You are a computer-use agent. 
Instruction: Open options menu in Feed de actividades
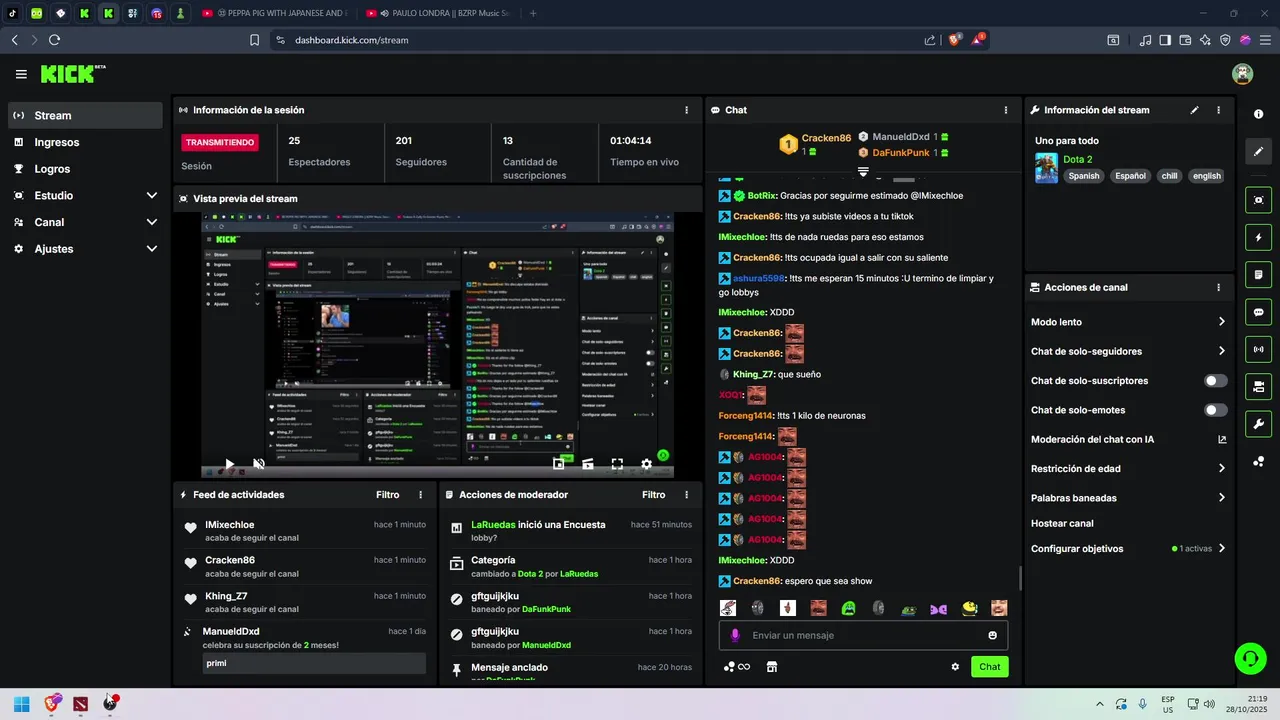(420, 495)
